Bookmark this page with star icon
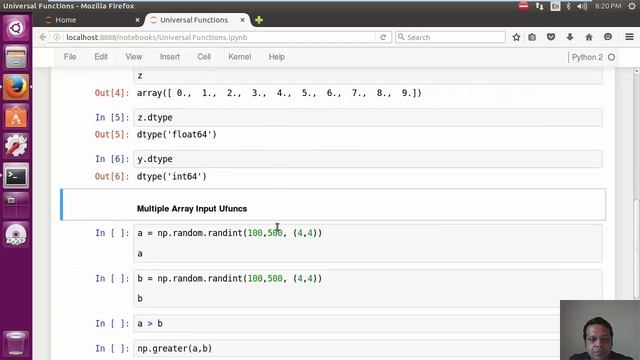640x360 pixels. tap(516, 37)
